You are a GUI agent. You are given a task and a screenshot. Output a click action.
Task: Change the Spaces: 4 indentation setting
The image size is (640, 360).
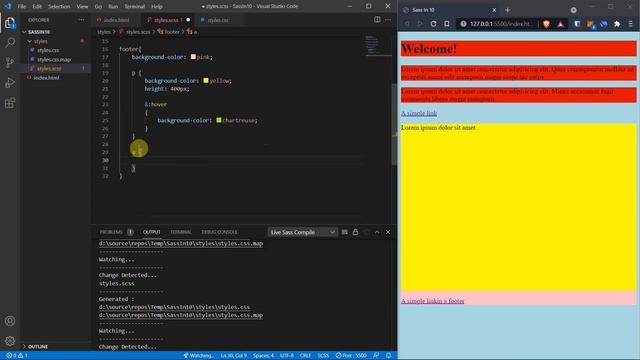[x=263, y=356]
